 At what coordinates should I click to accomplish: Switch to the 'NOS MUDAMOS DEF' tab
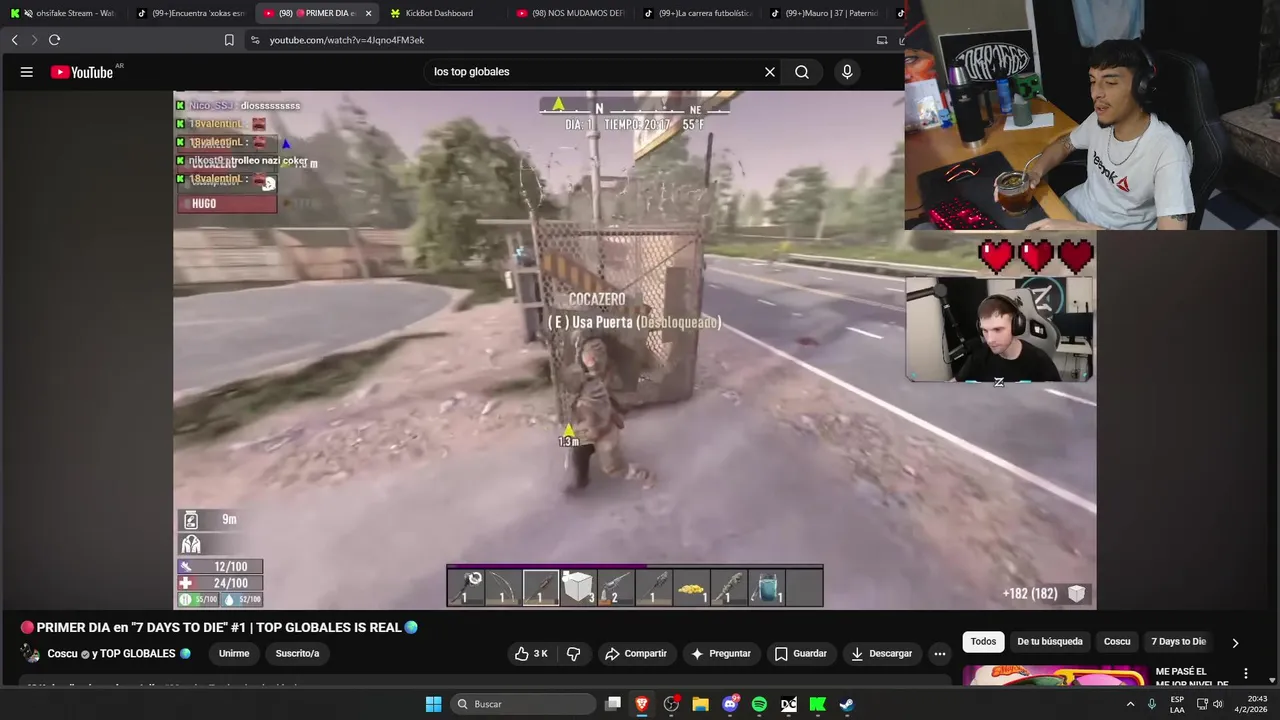569,13
